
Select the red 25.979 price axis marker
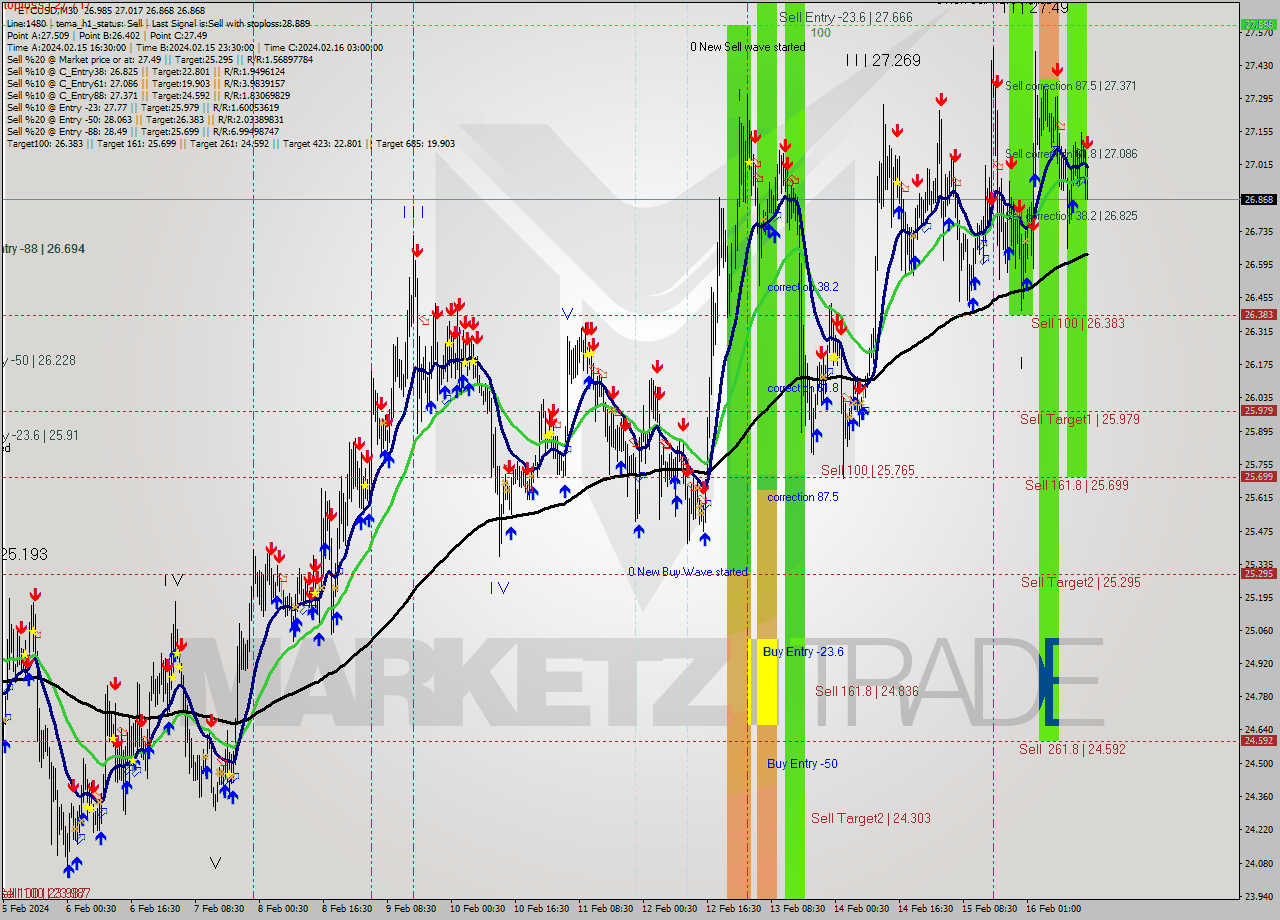(x=1258, y=410)
